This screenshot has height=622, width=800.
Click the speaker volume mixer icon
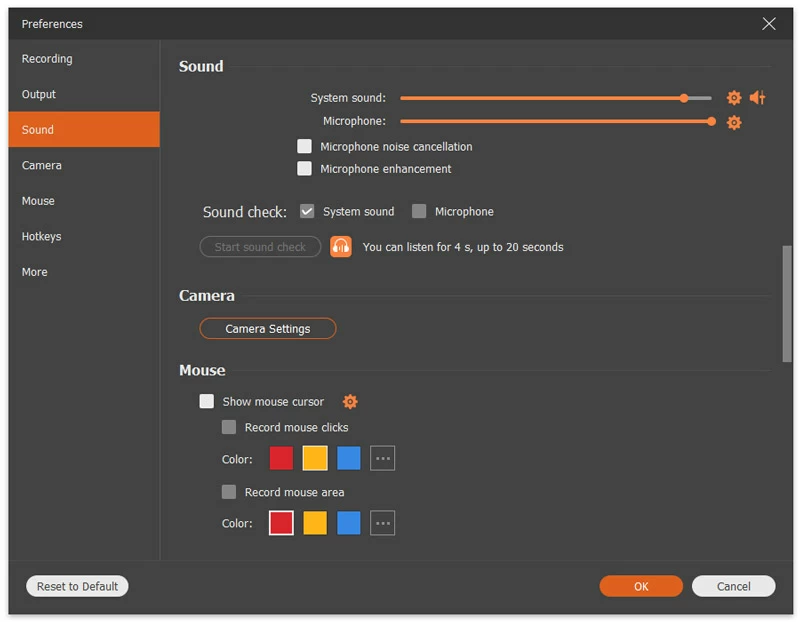point(757,98)
